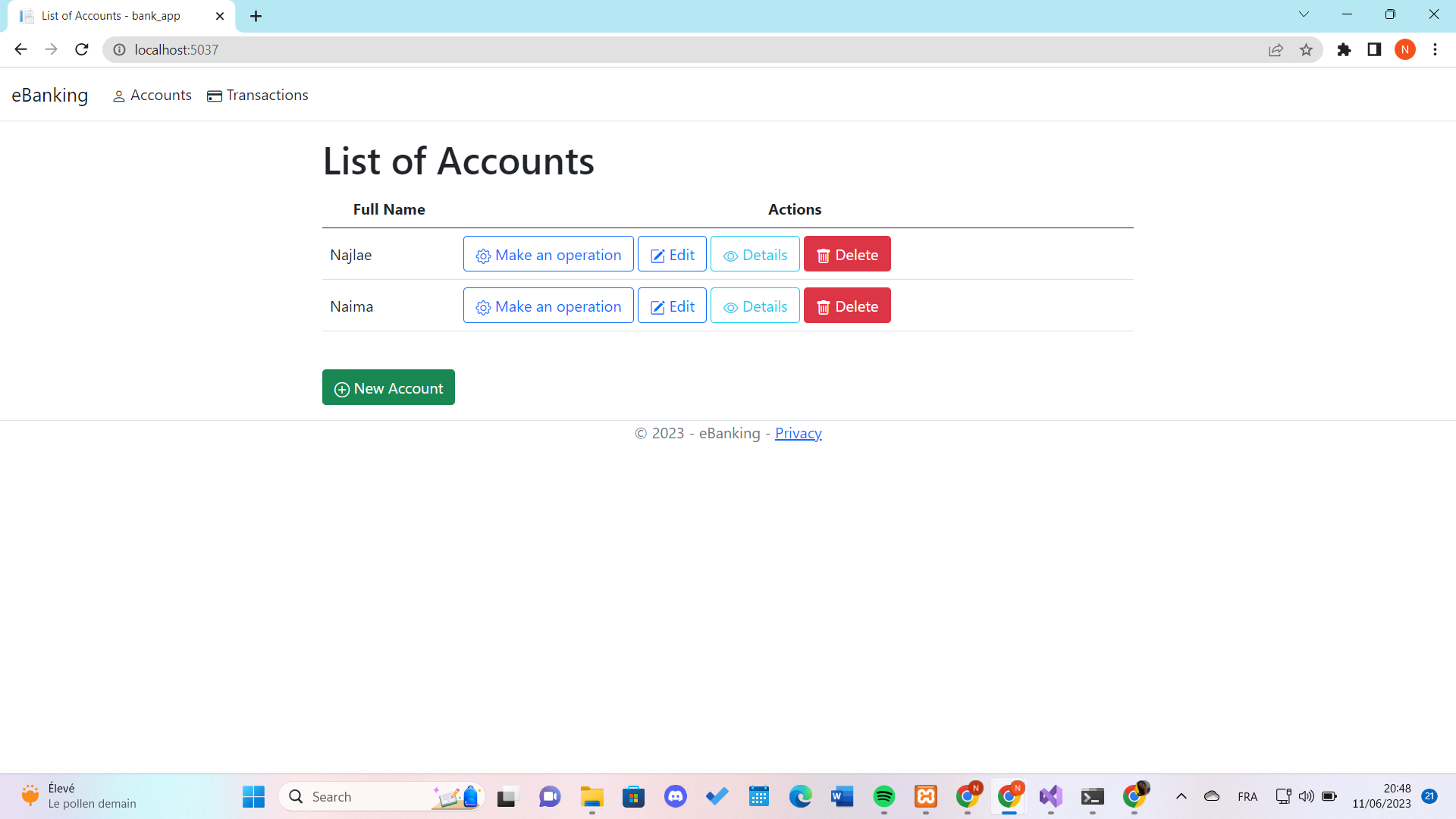Edit the Naima account

[x=672, y=306]
